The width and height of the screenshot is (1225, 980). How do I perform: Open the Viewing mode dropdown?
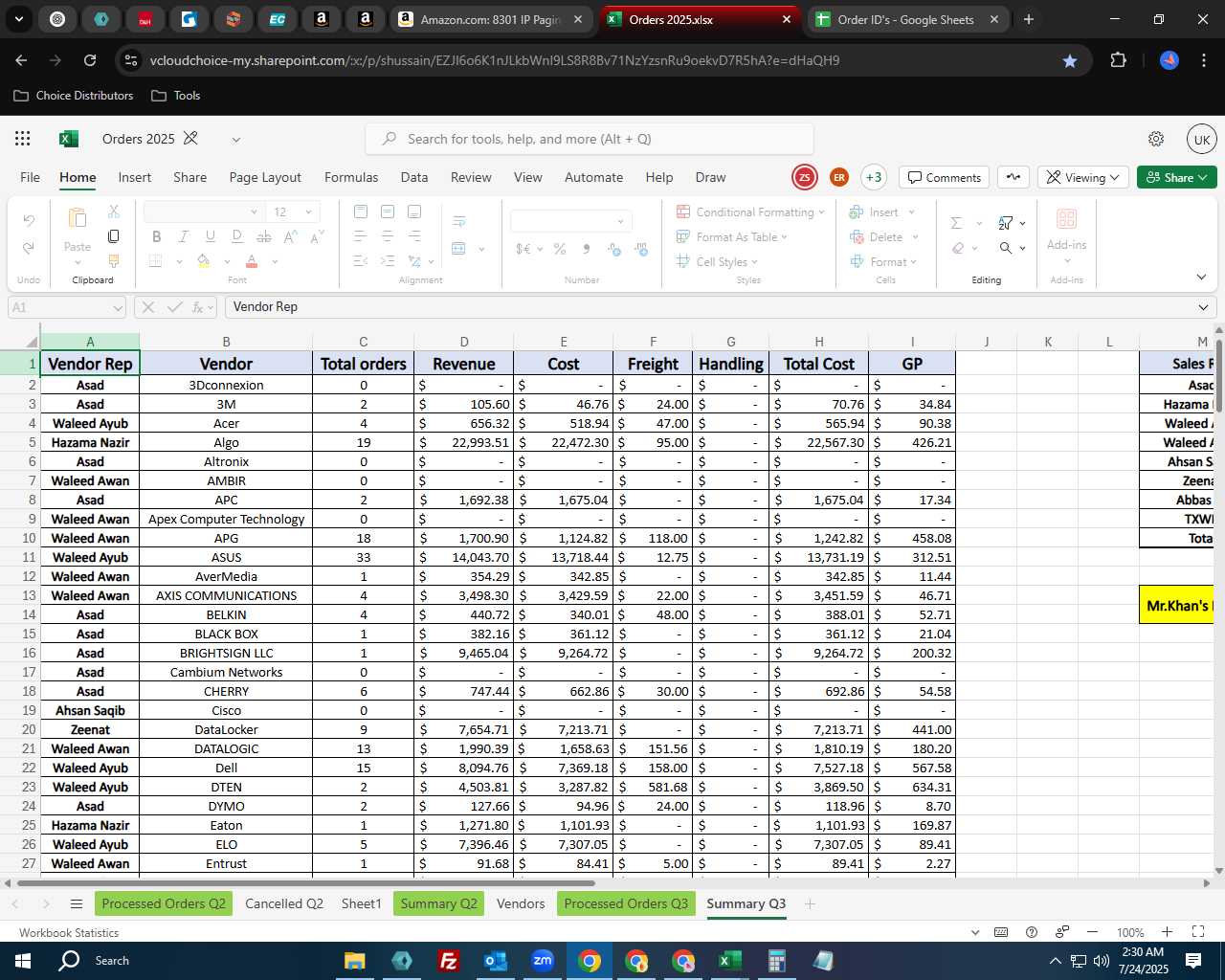pyautogui.click(x=1082, y=177)
